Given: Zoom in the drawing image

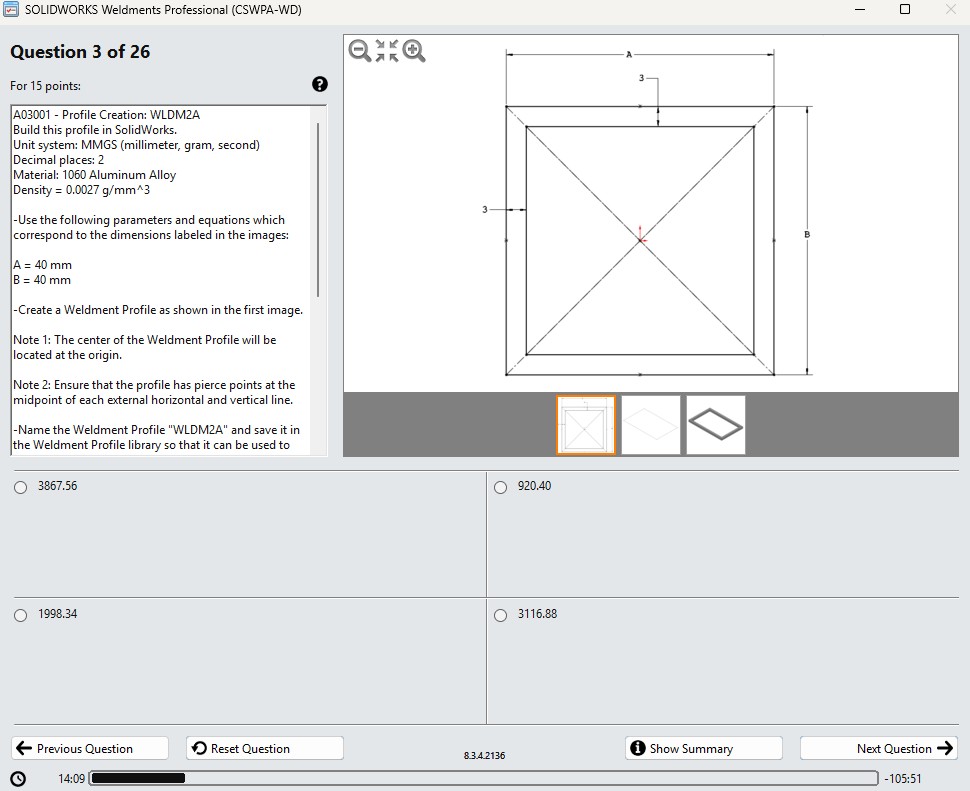Looking at the screenshot, I should click(x=414, y=50).
